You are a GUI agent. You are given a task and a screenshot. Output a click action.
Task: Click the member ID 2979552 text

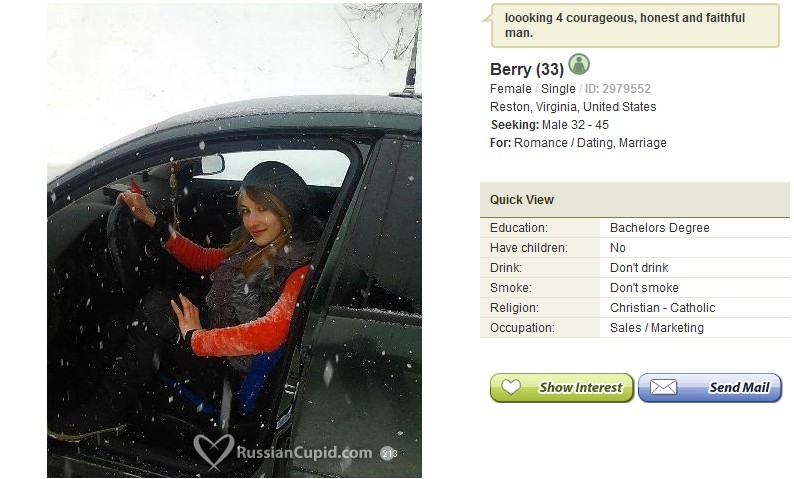point(618,89)
